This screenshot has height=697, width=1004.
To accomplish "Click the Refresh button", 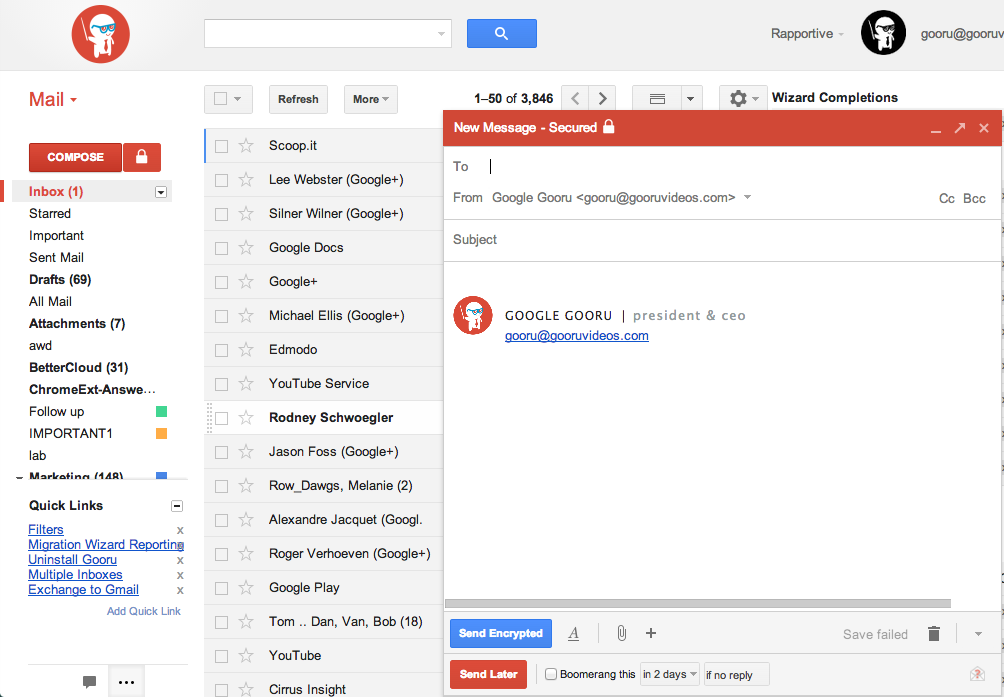I will 298,99.
